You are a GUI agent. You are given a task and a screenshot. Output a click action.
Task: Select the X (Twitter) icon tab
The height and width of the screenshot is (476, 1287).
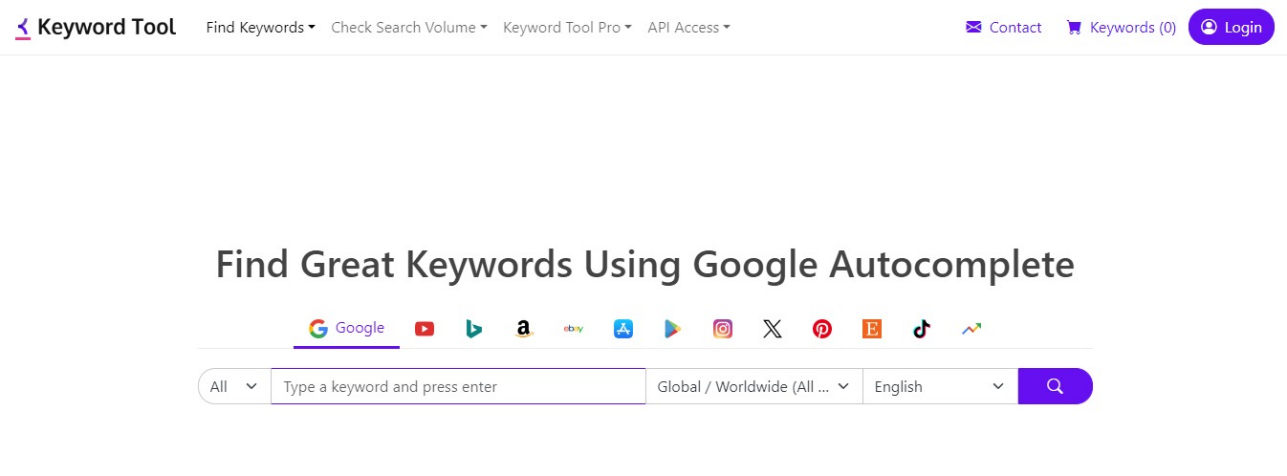point(772,328)
